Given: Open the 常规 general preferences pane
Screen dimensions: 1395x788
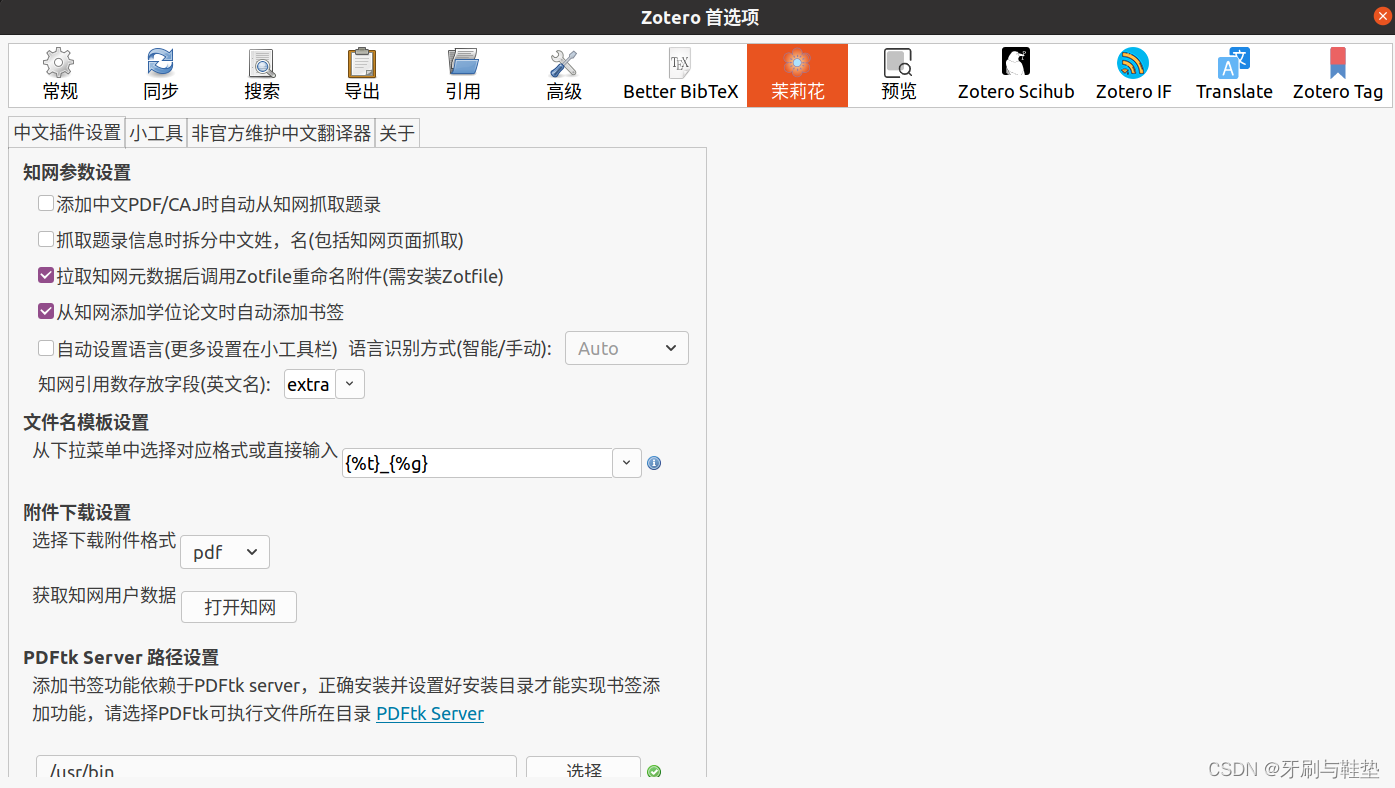Looking at the screenshot, I should (x=59, y=75).
